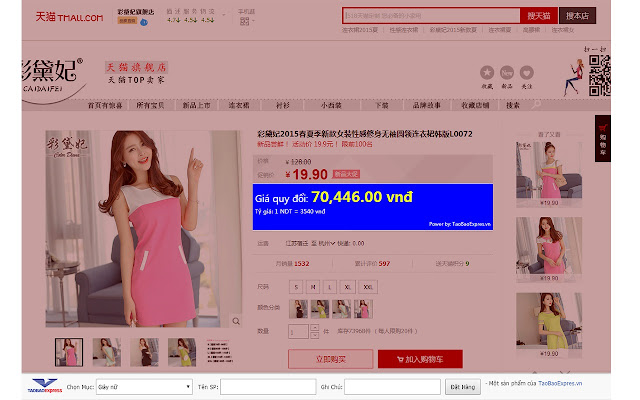Image resolution: width=640 pixels, height=400 pixels.
Task: Click the zoom magnifier on main product image
Action: [x=236, y=321]
